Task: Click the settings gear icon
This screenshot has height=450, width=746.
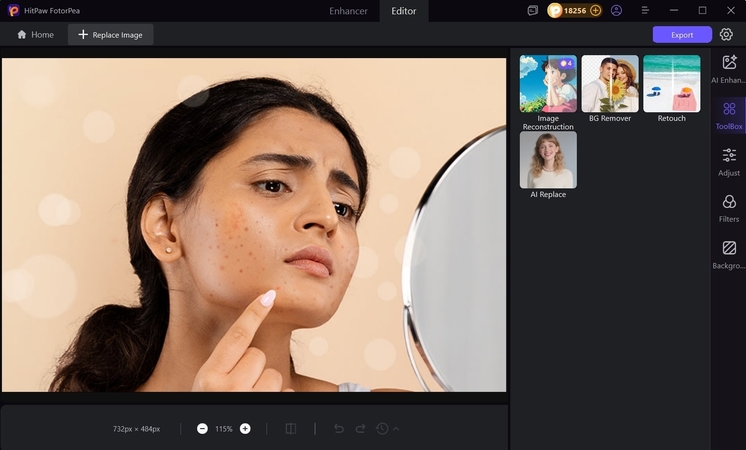Action: pyautogui.click(x=726, y=34)
